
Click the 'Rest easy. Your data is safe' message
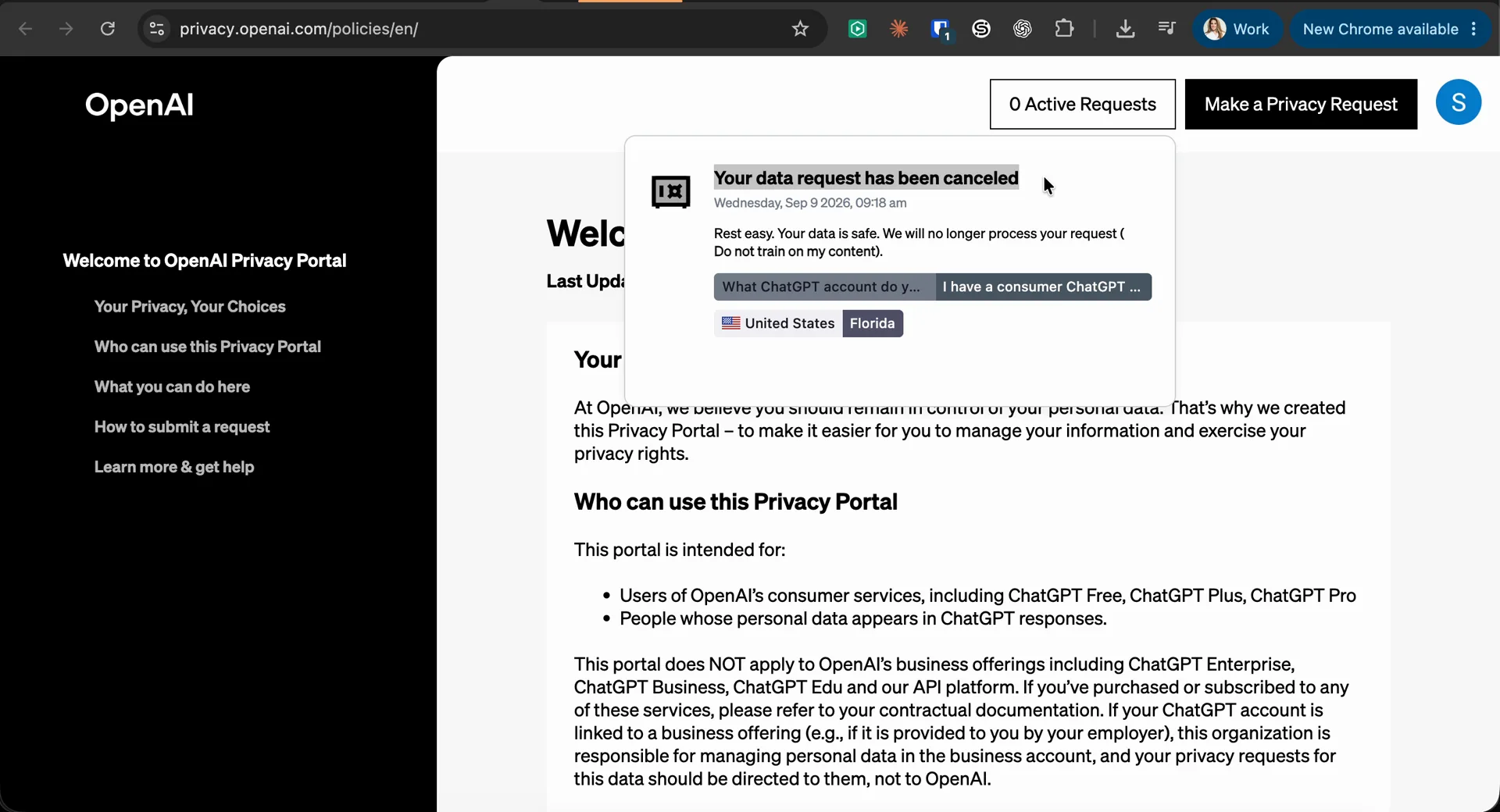(919, 242)
